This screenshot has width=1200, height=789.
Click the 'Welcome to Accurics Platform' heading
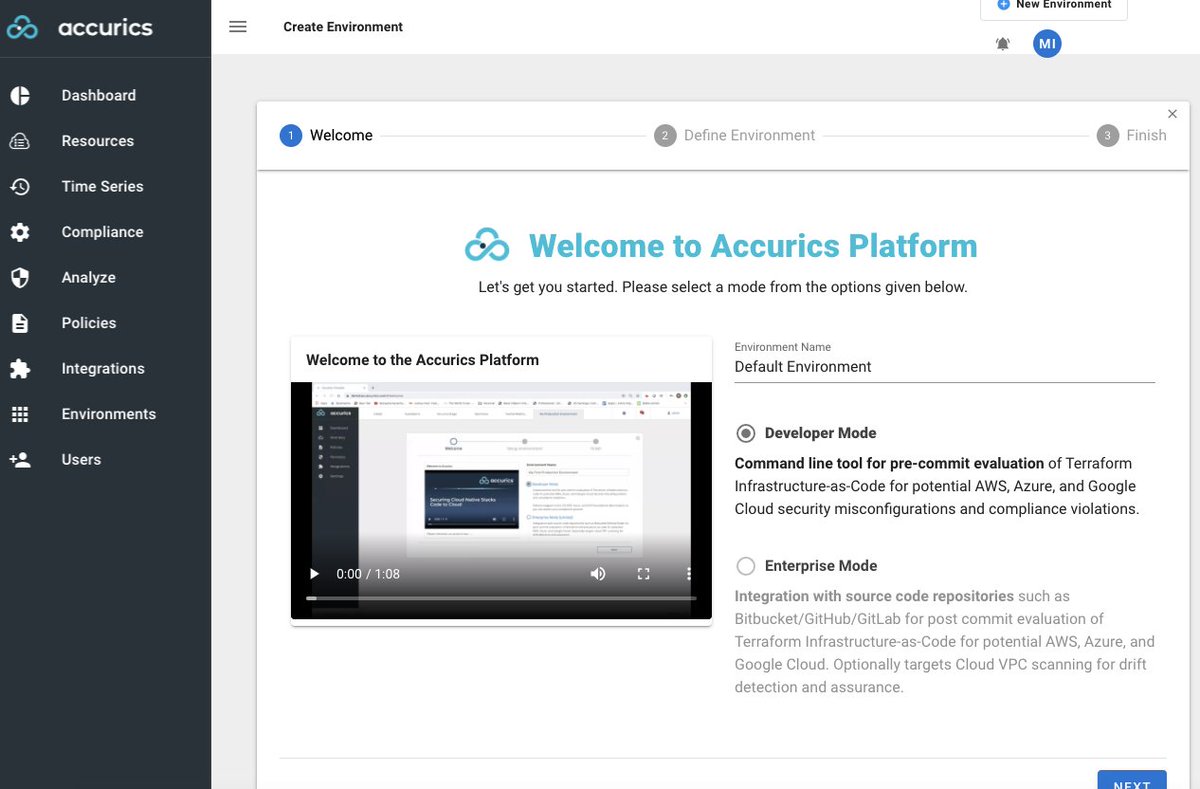click(753, 246)
